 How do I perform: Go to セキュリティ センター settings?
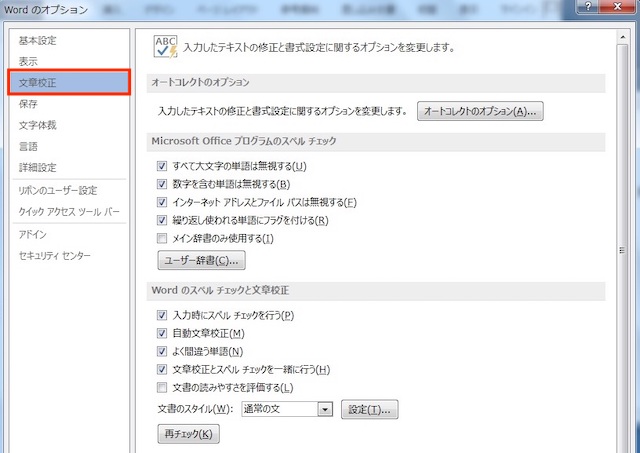(54, 256)
